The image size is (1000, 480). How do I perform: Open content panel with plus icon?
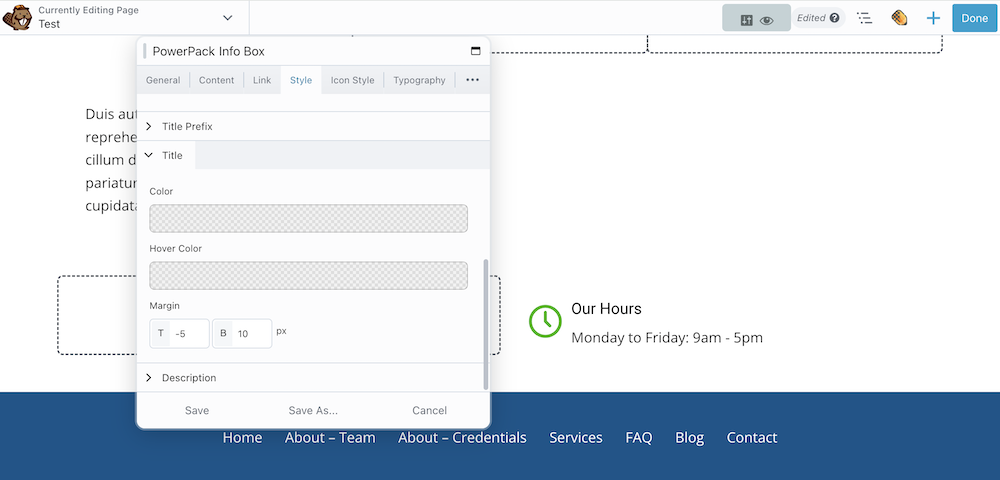coord(933,18)
